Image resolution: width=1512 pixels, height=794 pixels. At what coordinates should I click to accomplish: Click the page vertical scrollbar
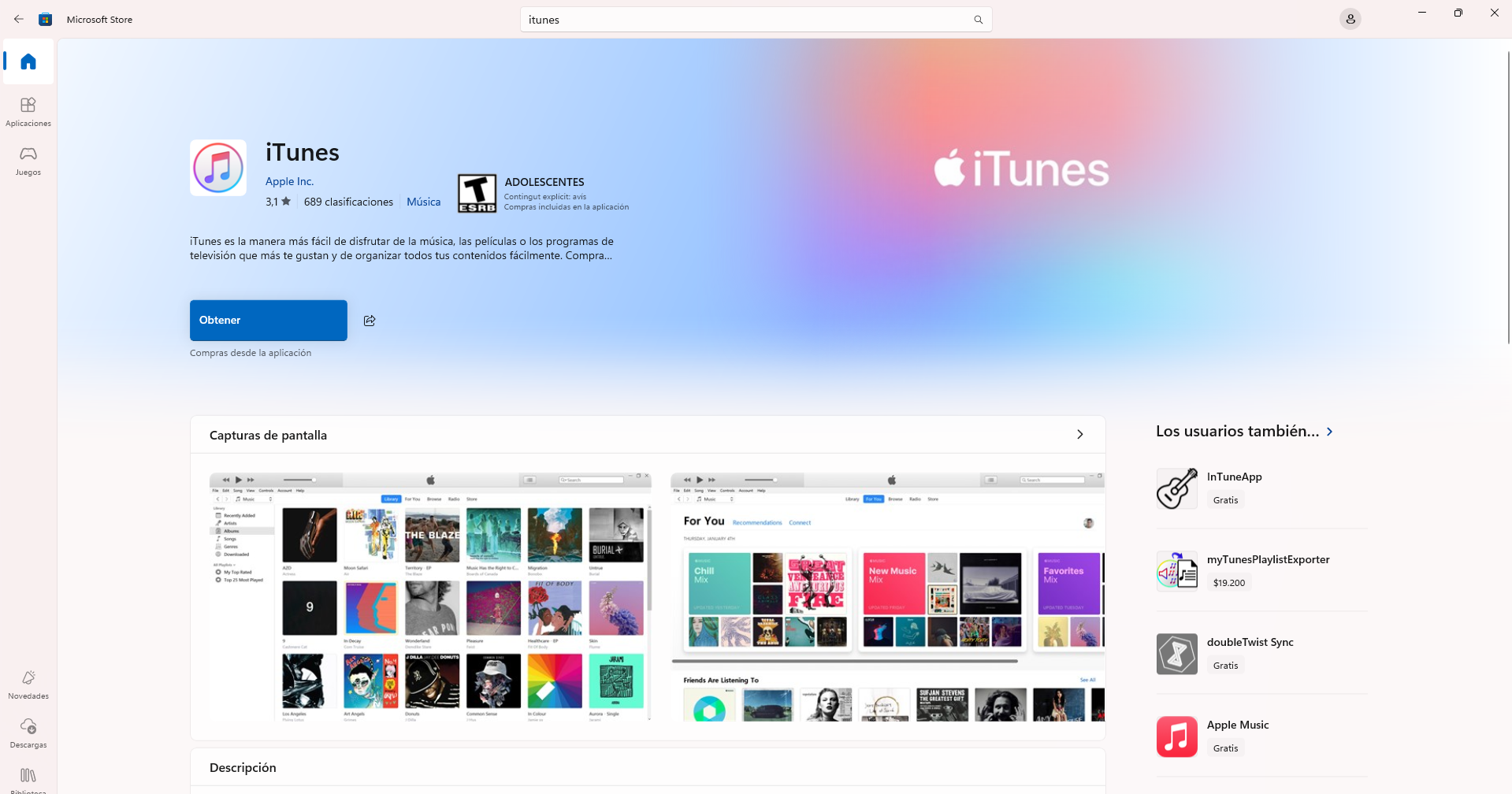[x=1508, y=197]
